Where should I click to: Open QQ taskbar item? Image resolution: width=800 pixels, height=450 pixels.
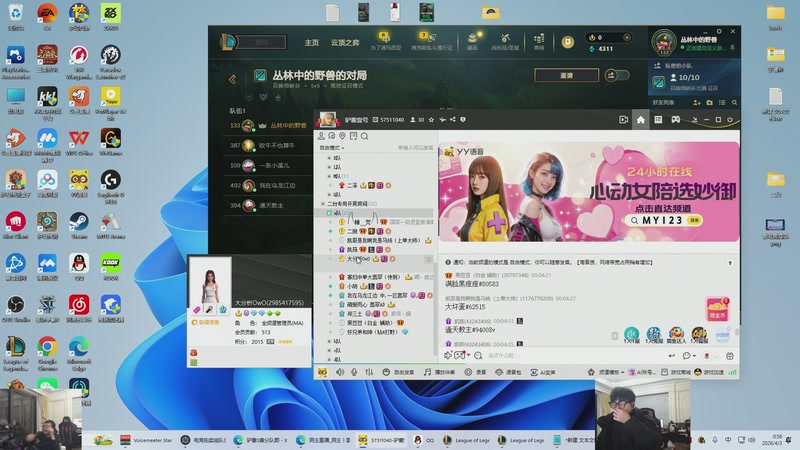(x=424, y=440)
